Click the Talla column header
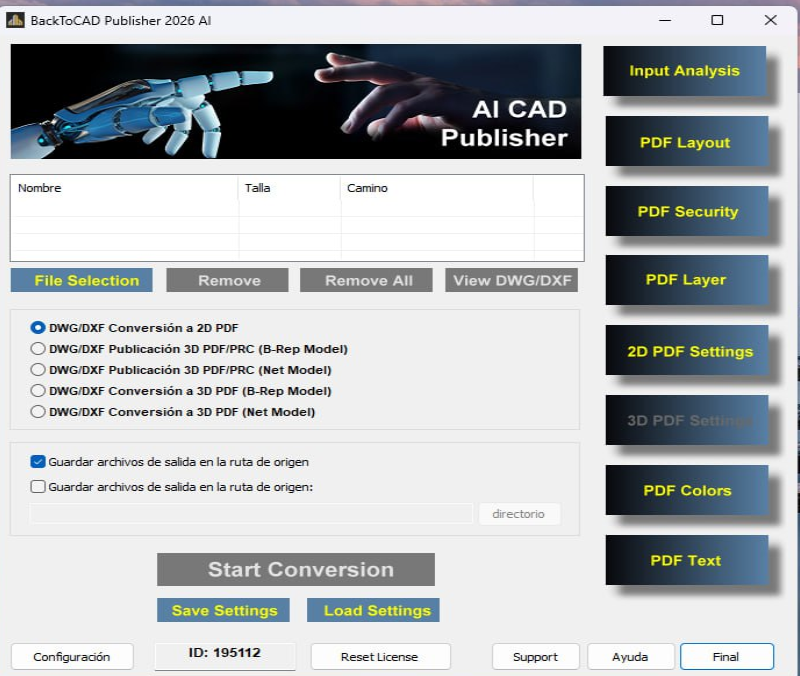Screen dimensions: 800x676 coord(289,188)
